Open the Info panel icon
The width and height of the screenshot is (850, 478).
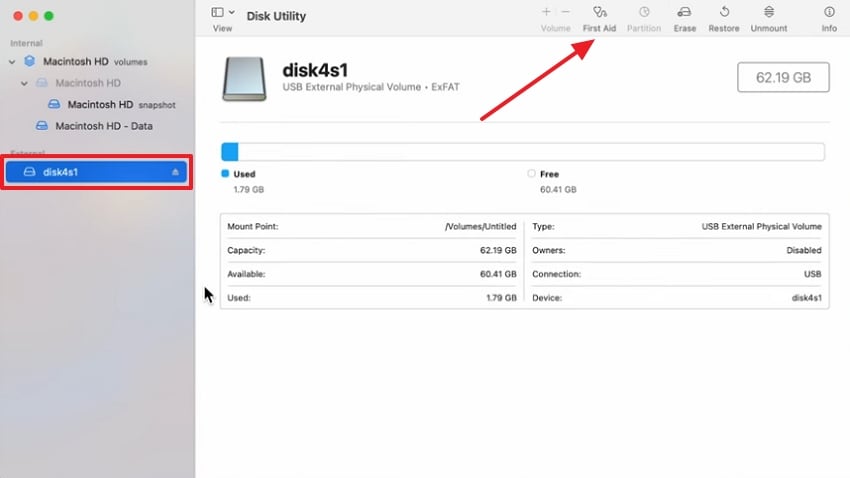[x=829, y=12]
